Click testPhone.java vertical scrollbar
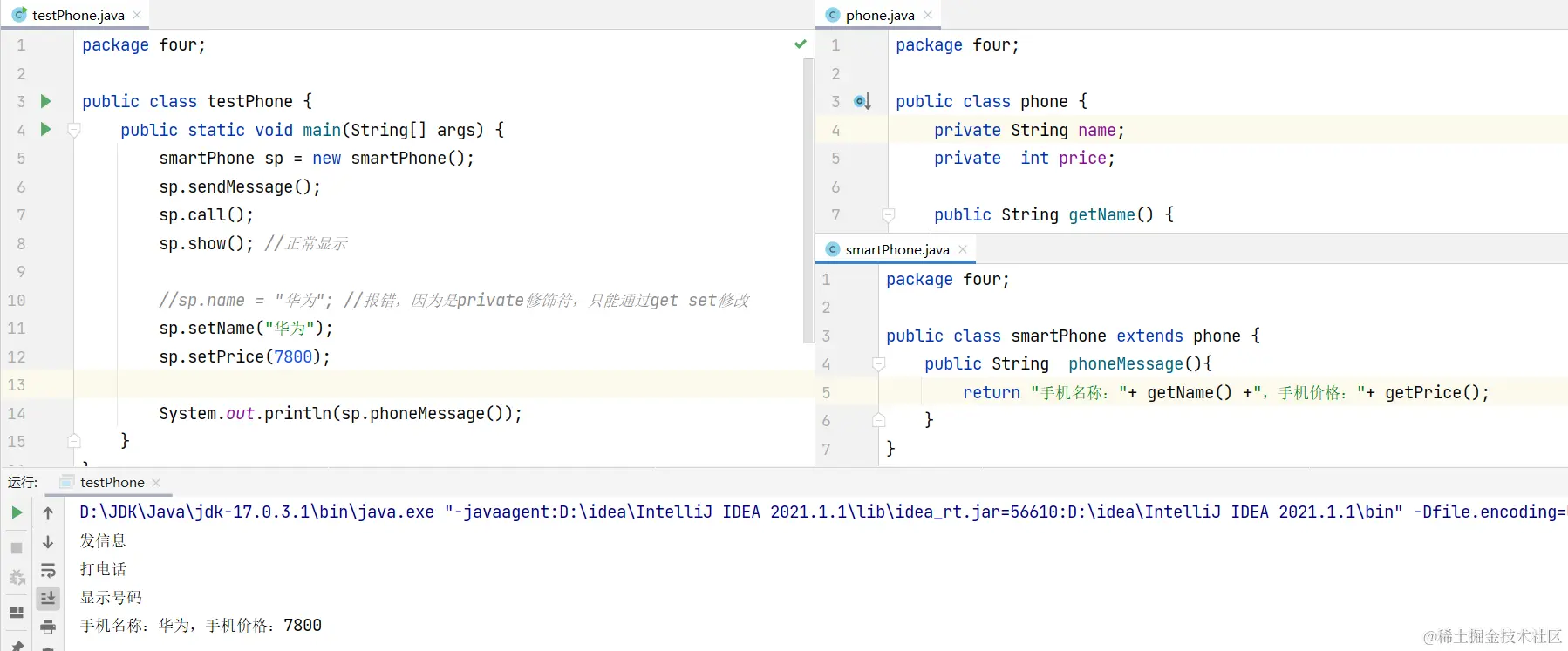 click(x=808, y=200)
